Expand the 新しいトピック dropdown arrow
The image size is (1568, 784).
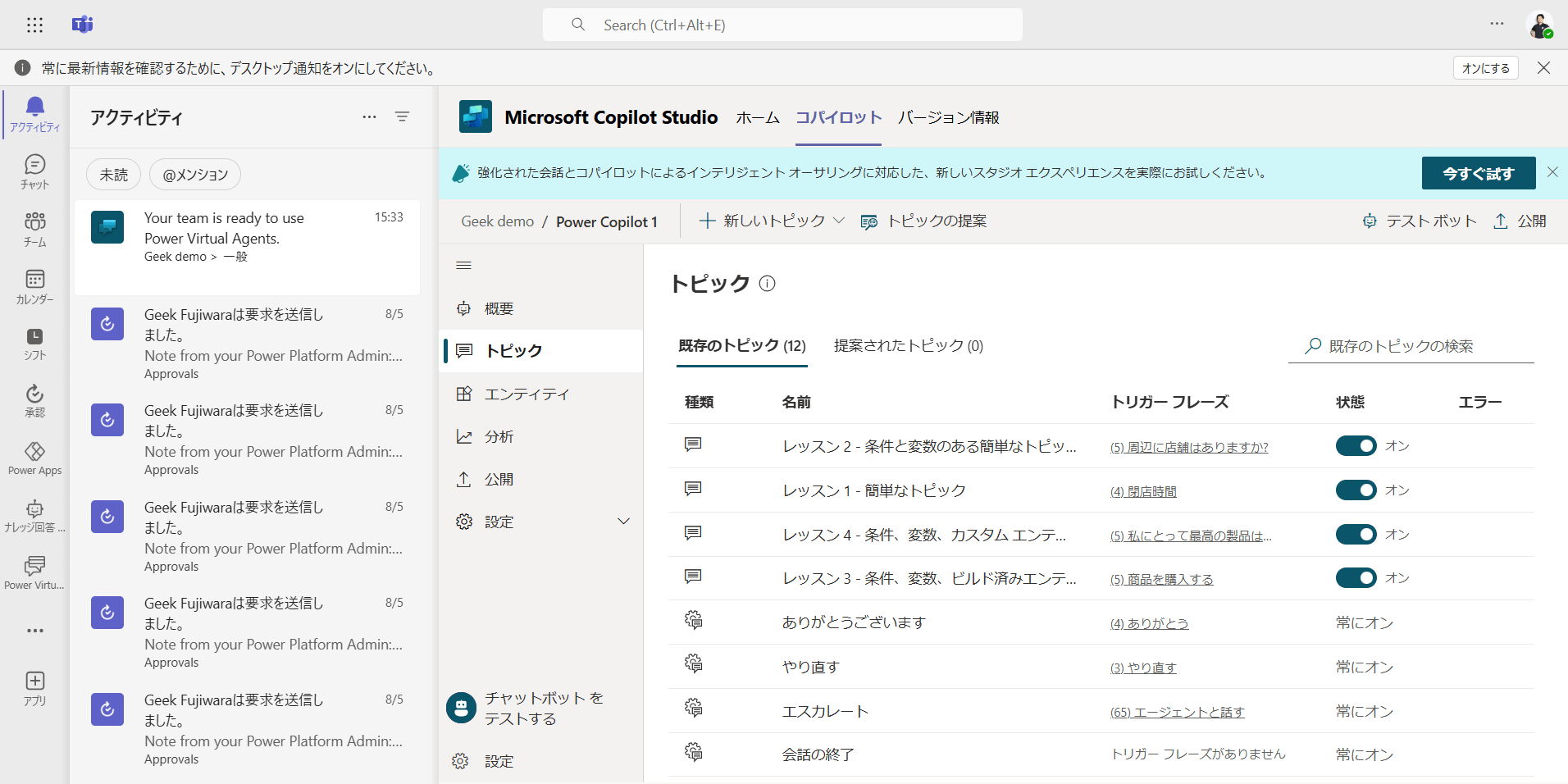click(838, 221)
